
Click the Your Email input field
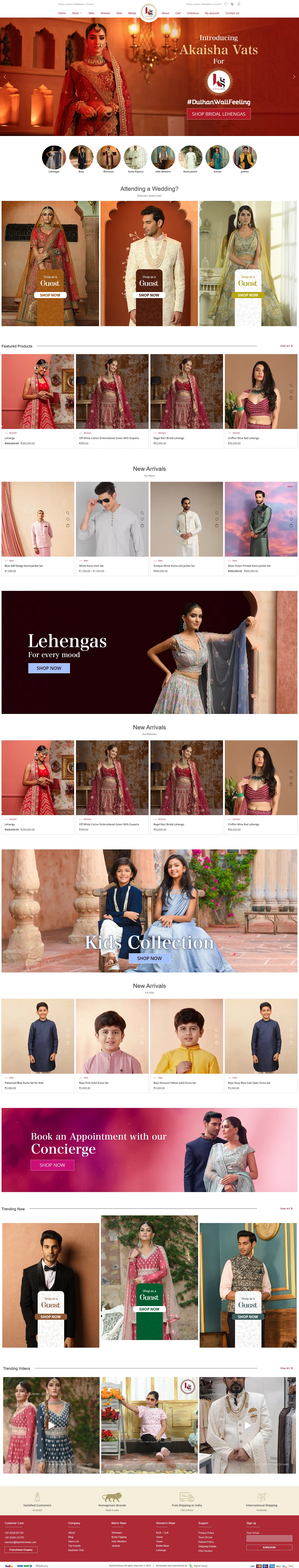[x=269, y=1538]
